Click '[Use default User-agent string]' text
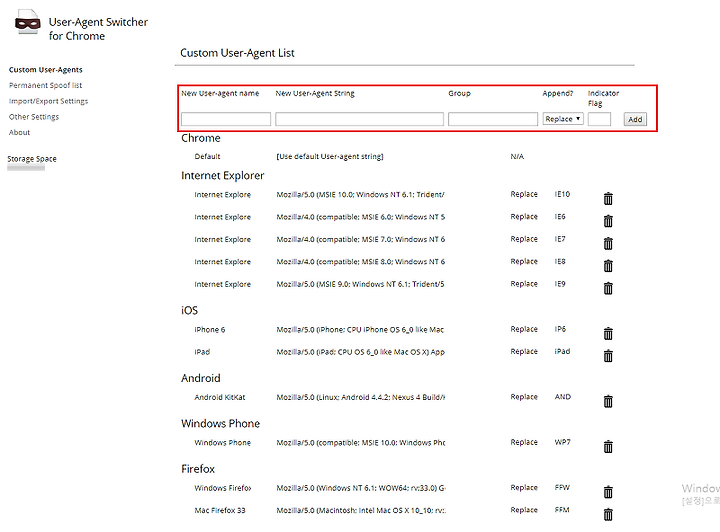This screenshot has width=720, height=532. pos(330,157)
